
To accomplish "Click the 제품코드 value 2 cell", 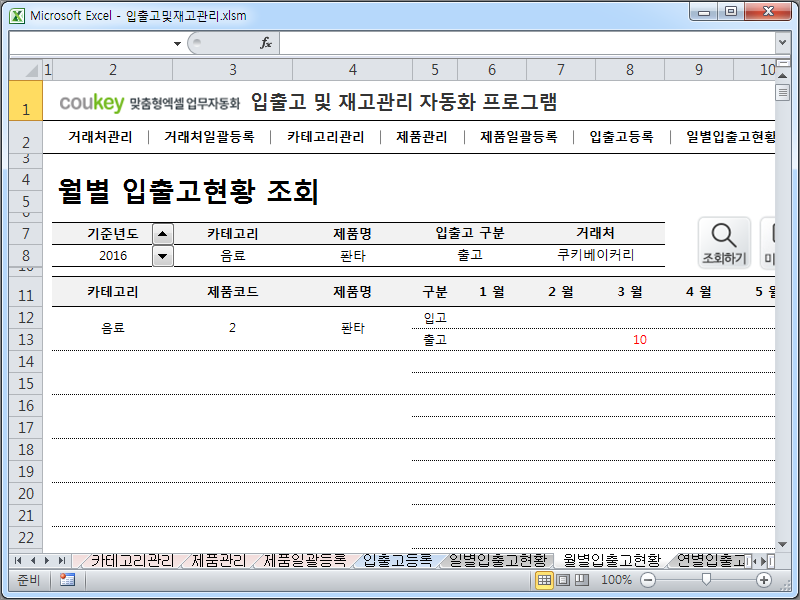I will click(x=232, y=328).
